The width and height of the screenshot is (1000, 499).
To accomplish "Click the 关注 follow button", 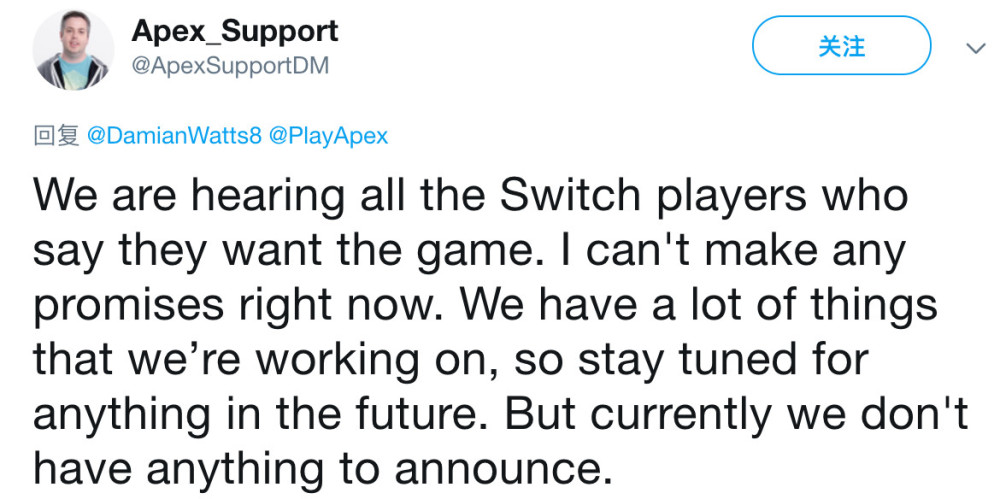I will 842,47.
